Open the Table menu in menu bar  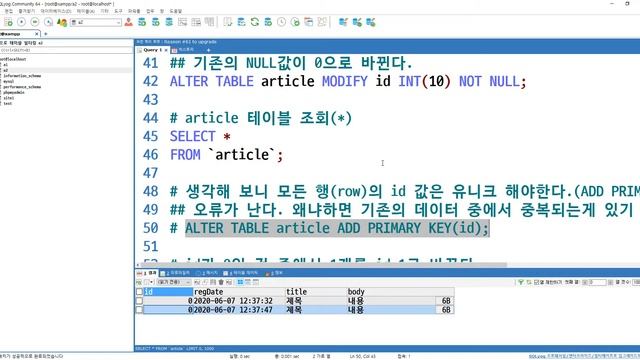[85, 11]
